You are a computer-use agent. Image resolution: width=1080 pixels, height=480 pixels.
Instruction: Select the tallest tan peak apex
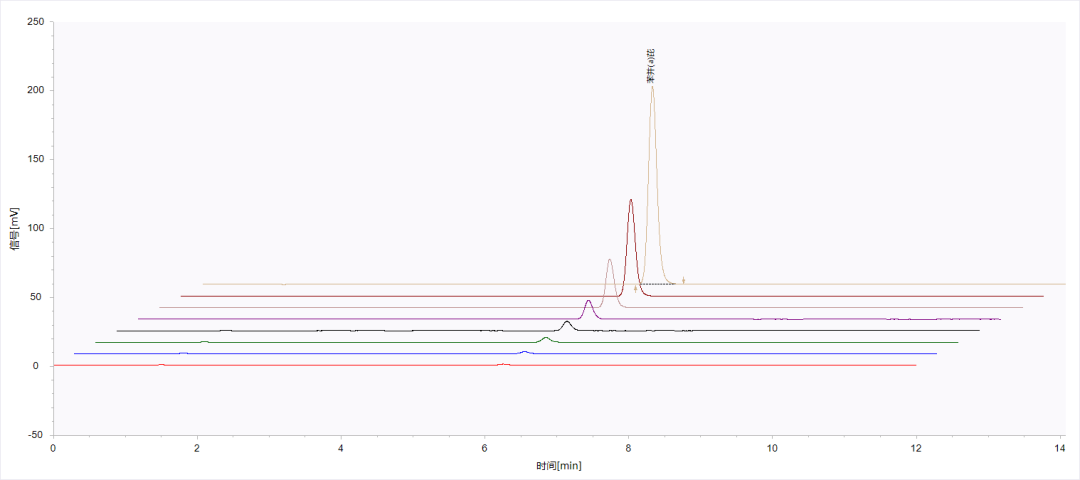(x=652, y=87)
